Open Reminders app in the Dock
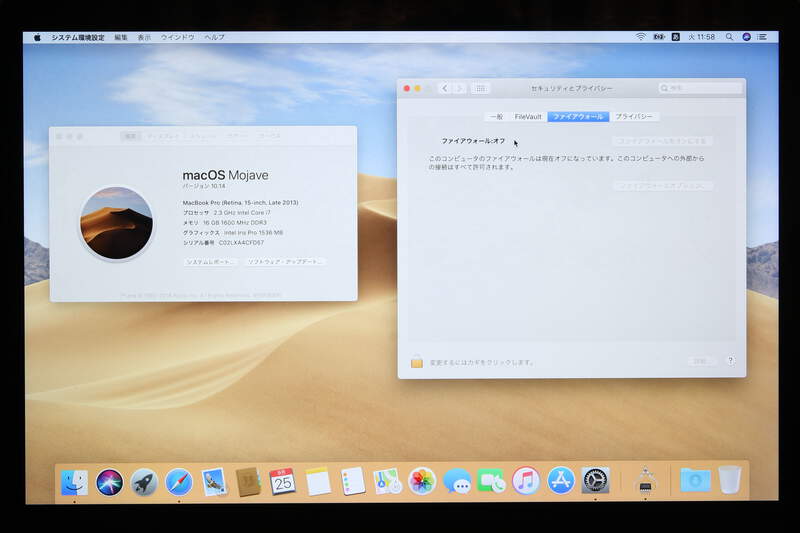800x533 pixels. 353,481
